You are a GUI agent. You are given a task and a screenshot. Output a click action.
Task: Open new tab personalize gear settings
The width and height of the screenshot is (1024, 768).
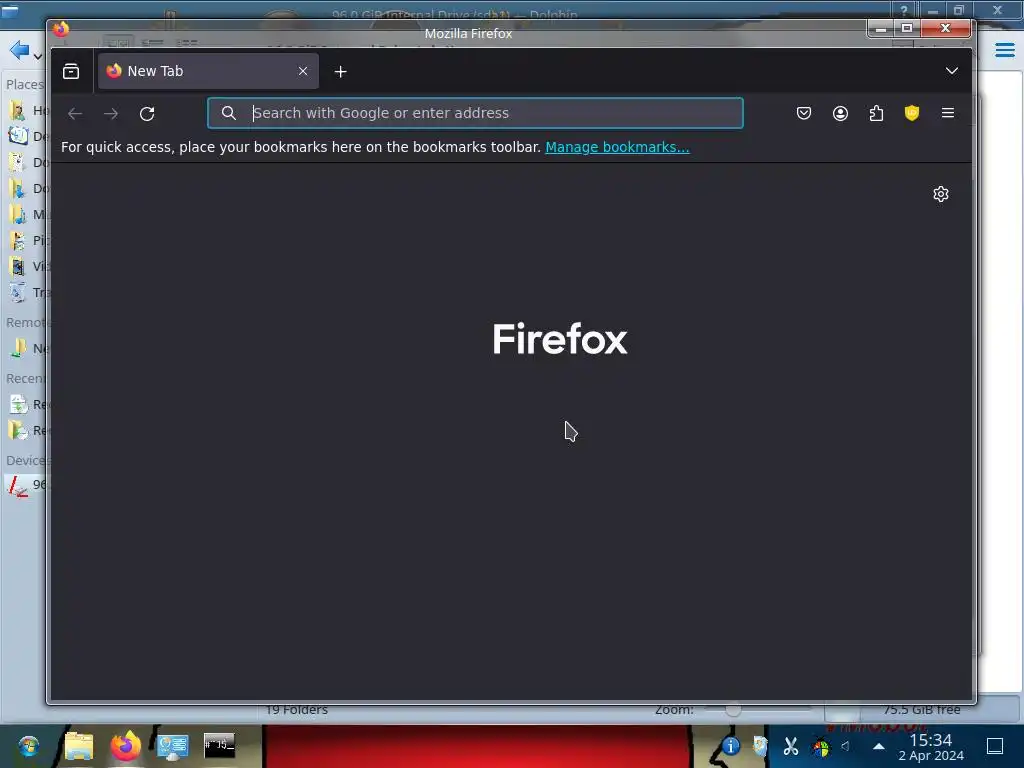coord(940,194)
